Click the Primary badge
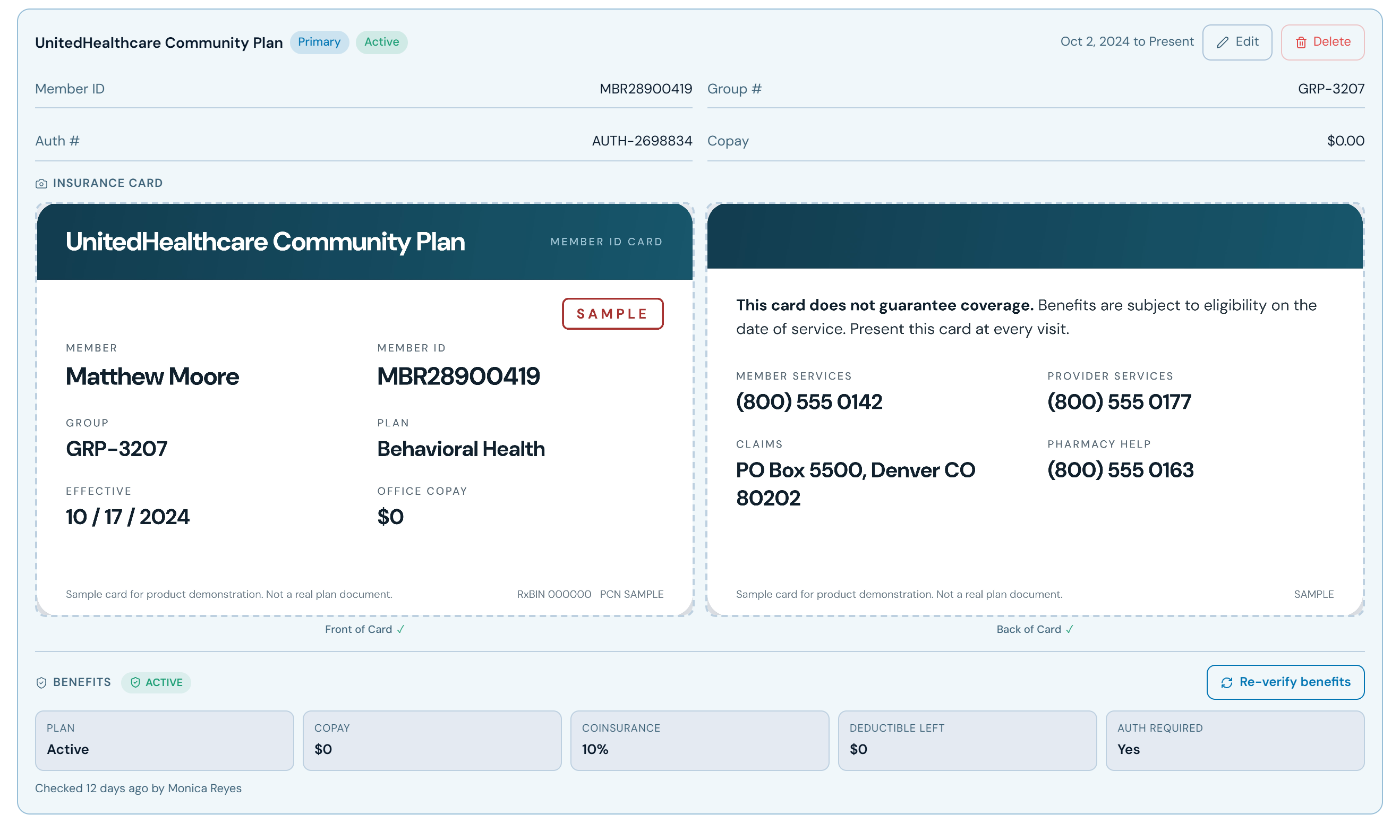 [x=319, y=42]
